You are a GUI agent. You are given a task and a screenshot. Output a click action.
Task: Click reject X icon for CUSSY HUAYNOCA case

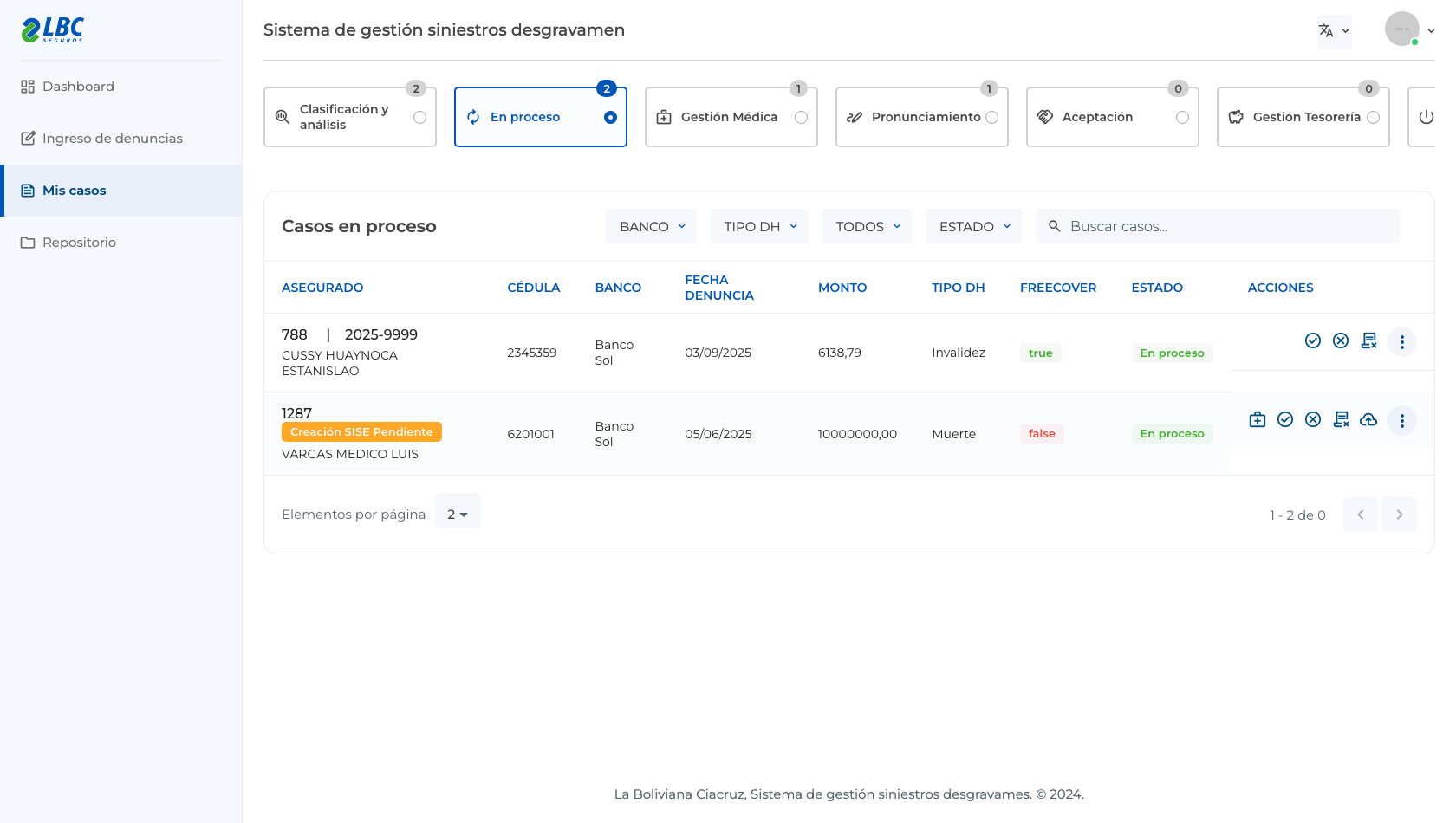[1341, 340]
